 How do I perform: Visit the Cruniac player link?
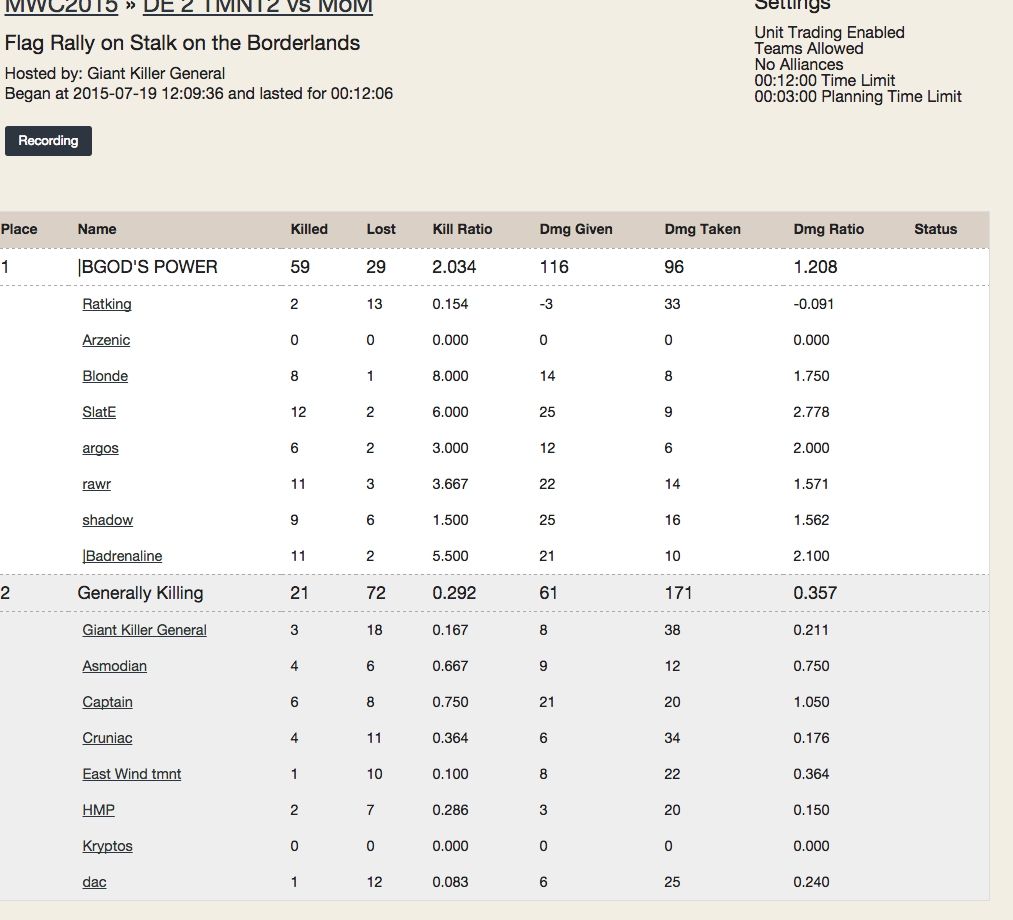(107, 738)
